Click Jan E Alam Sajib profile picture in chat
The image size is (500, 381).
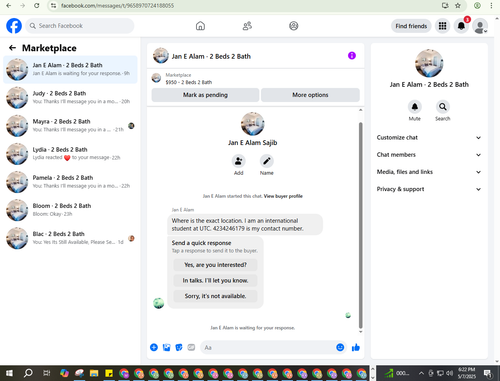click(252, 124)
